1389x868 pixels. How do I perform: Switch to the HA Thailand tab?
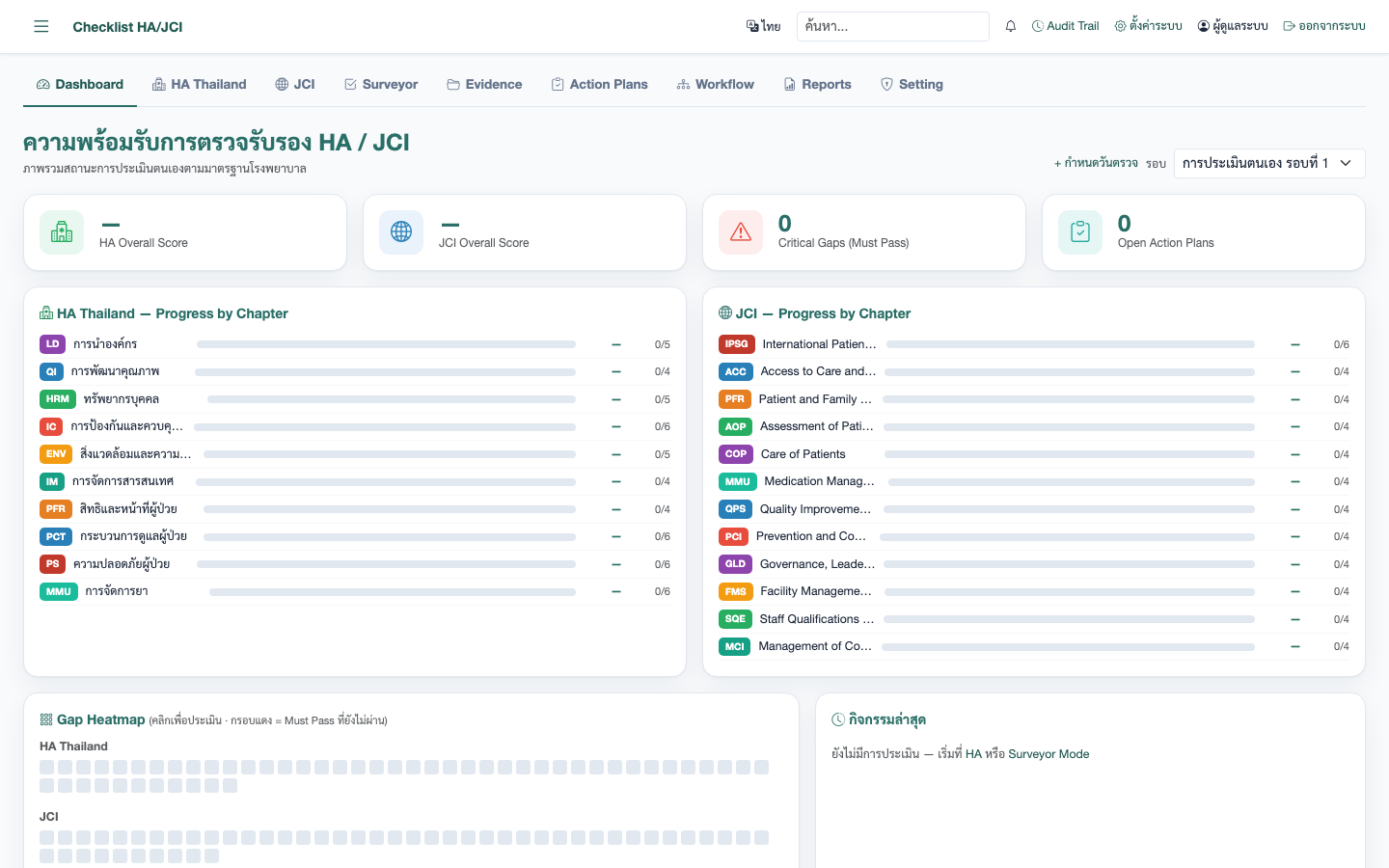tap(199, 84)
